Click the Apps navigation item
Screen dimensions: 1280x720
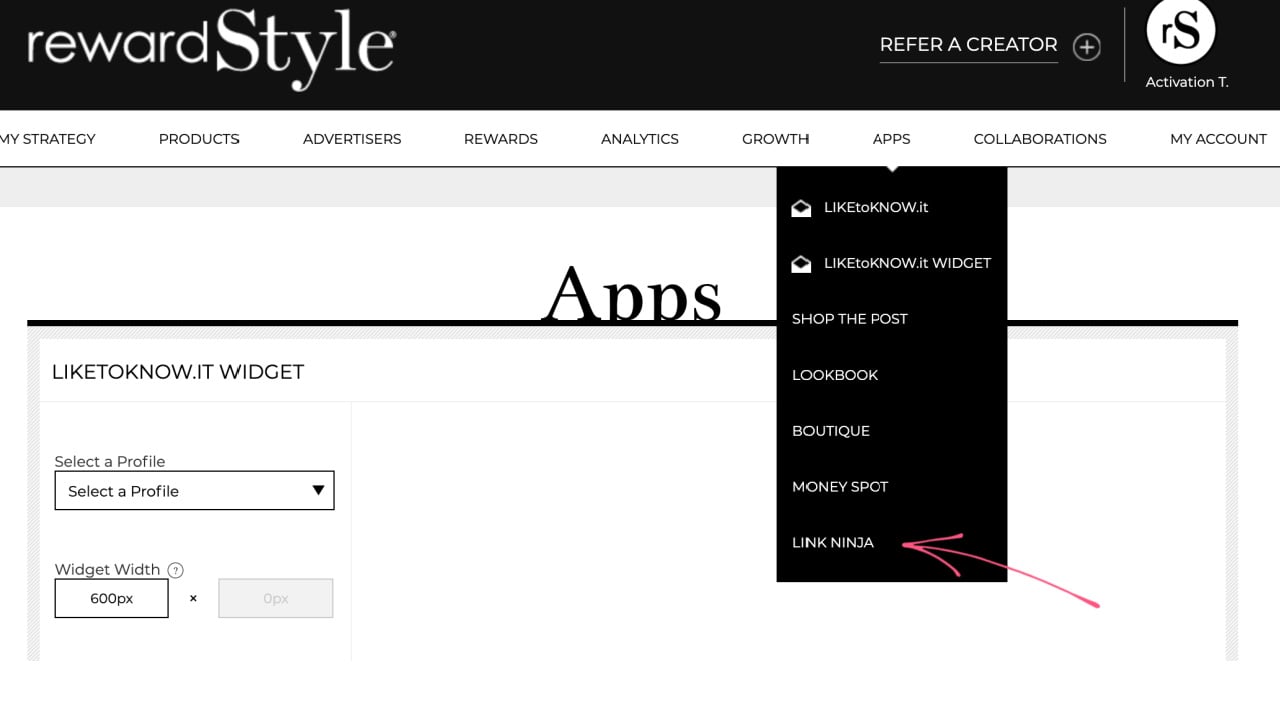coord(891,139)
